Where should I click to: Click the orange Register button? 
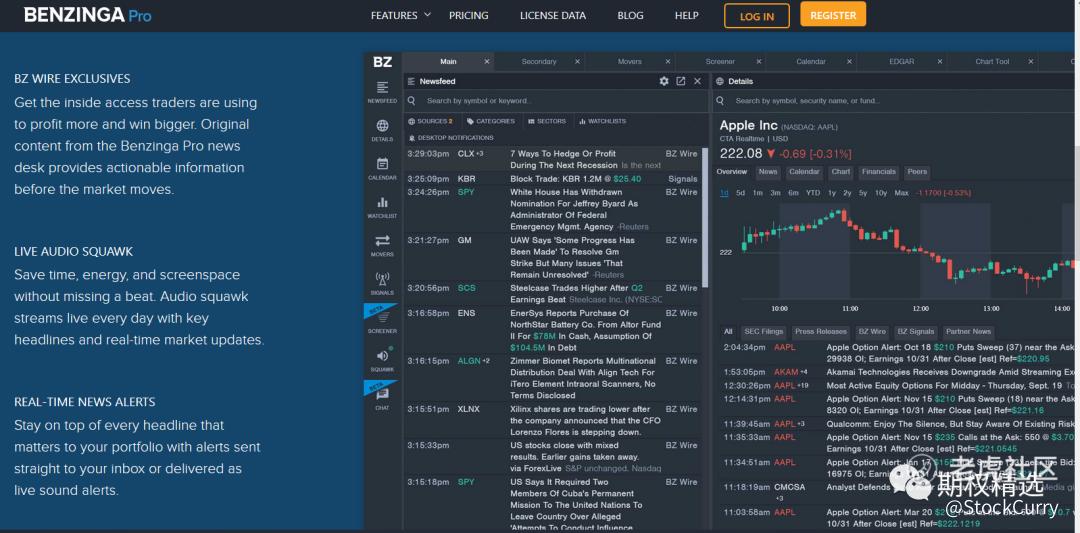[x=833, y=14]
